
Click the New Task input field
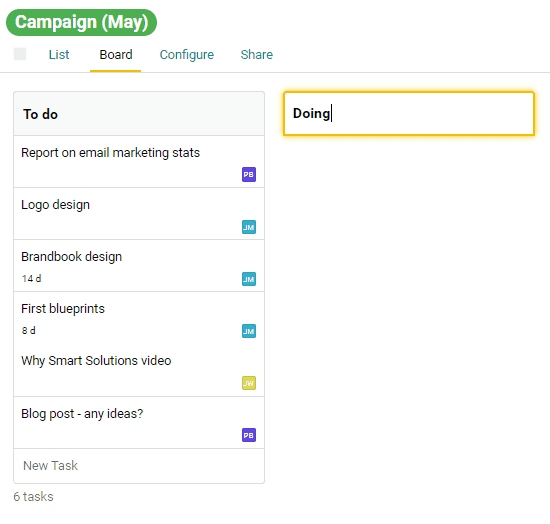pyautogui.click(x=139, y=466)
